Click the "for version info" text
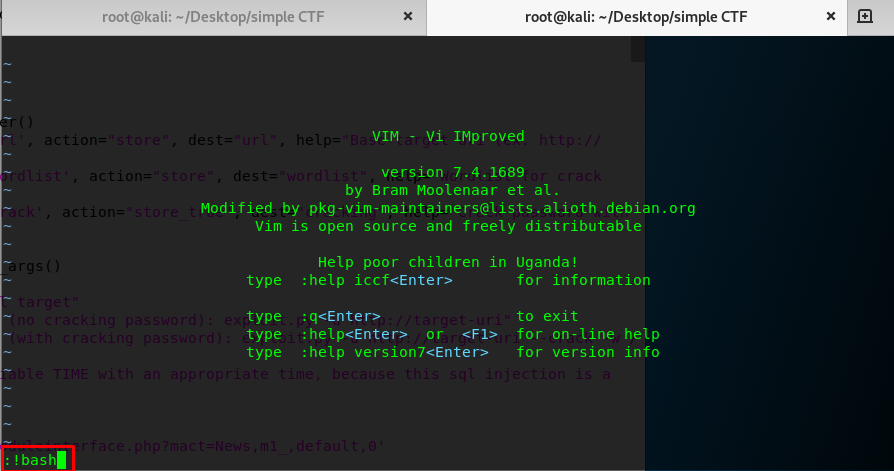Viewport: 894px width, 471px height. (588, 352)
